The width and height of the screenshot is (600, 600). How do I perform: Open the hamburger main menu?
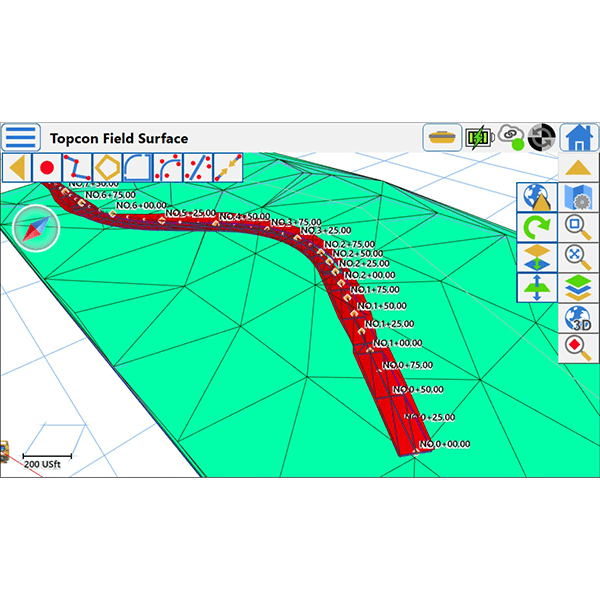21,137
